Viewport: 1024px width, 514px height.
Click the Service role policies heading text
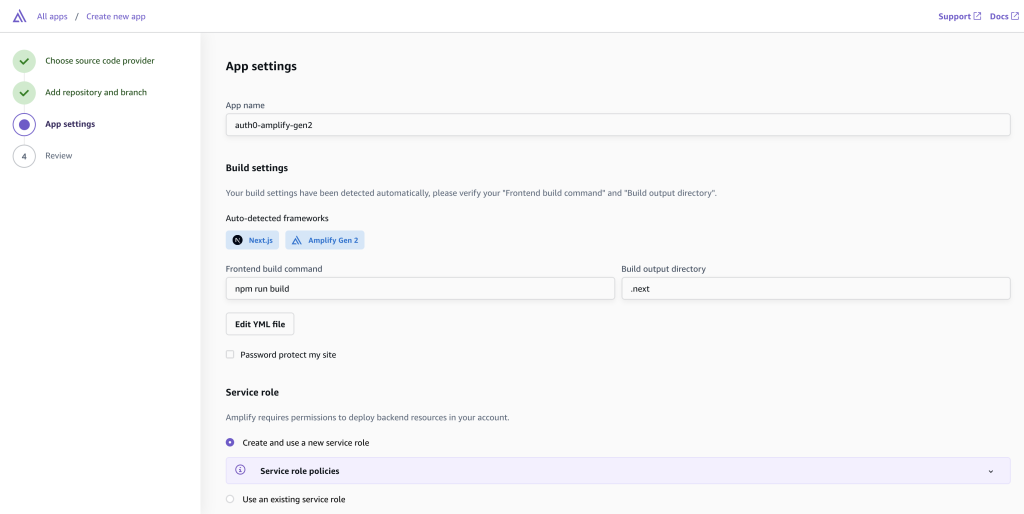(x=300, y=471)
